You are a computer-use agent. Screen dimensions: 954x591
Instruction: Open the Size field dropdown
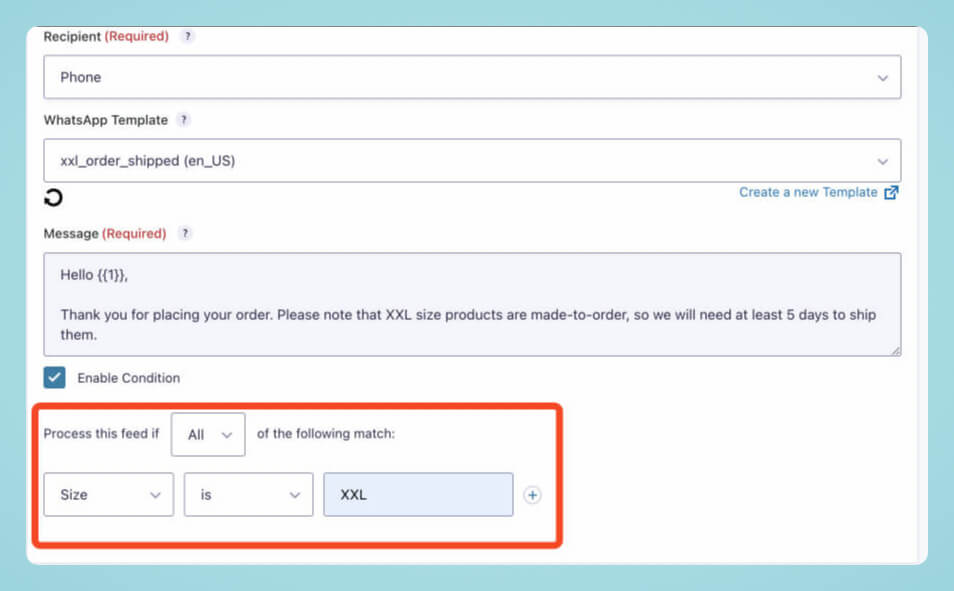click(x=109, y=495)
